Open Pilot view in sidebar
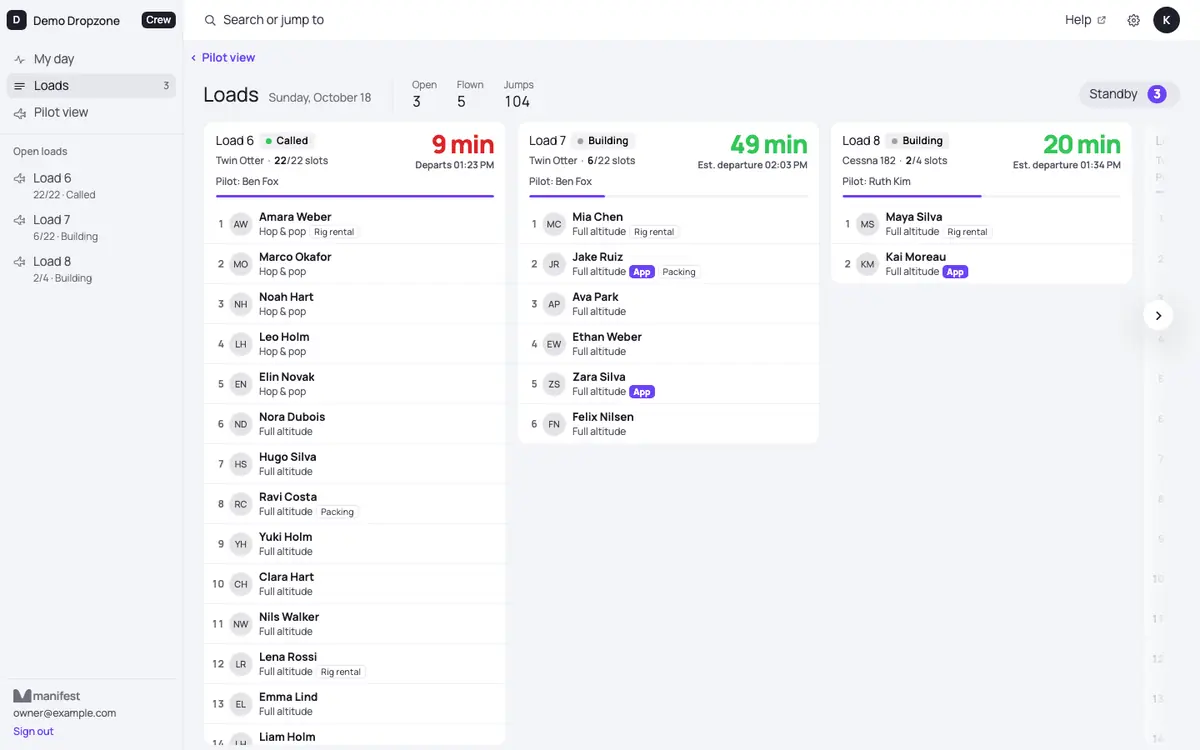 pos(91,113)
